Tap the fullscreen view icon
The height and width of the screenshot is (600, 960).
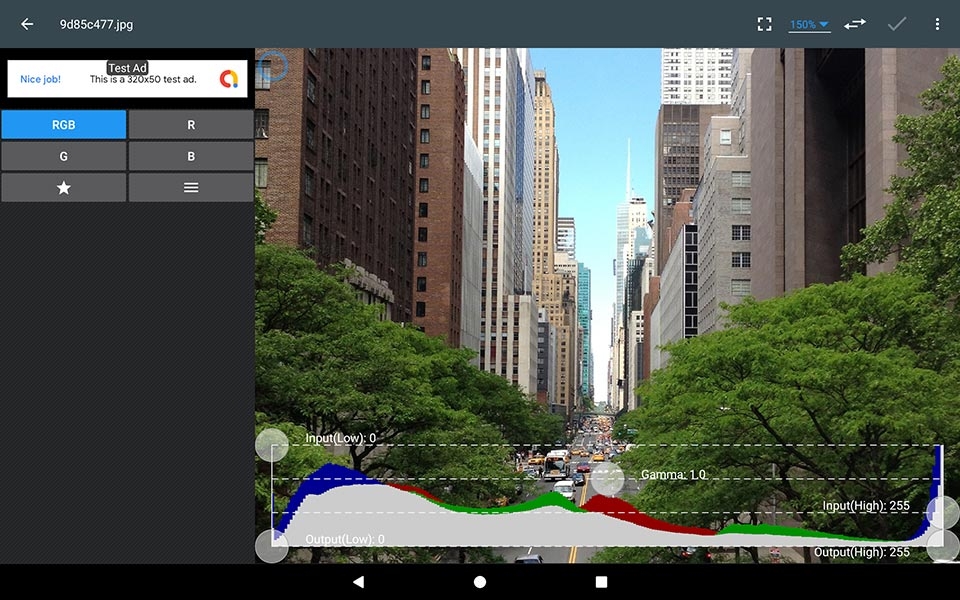[x=765, y=23]
